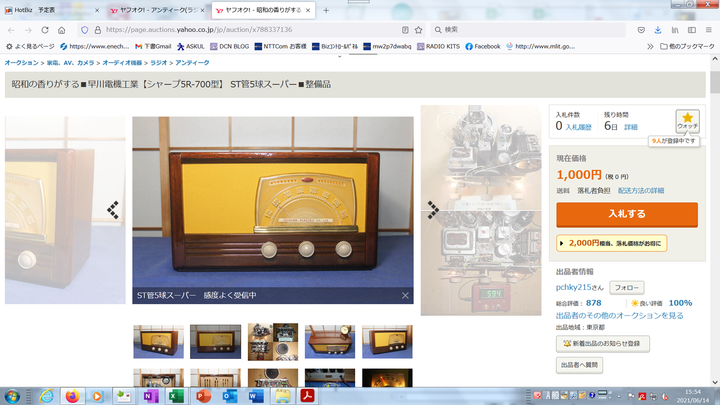Select the first radio thumbnail image
Screen dimensions: 720x405
(158, 341)
